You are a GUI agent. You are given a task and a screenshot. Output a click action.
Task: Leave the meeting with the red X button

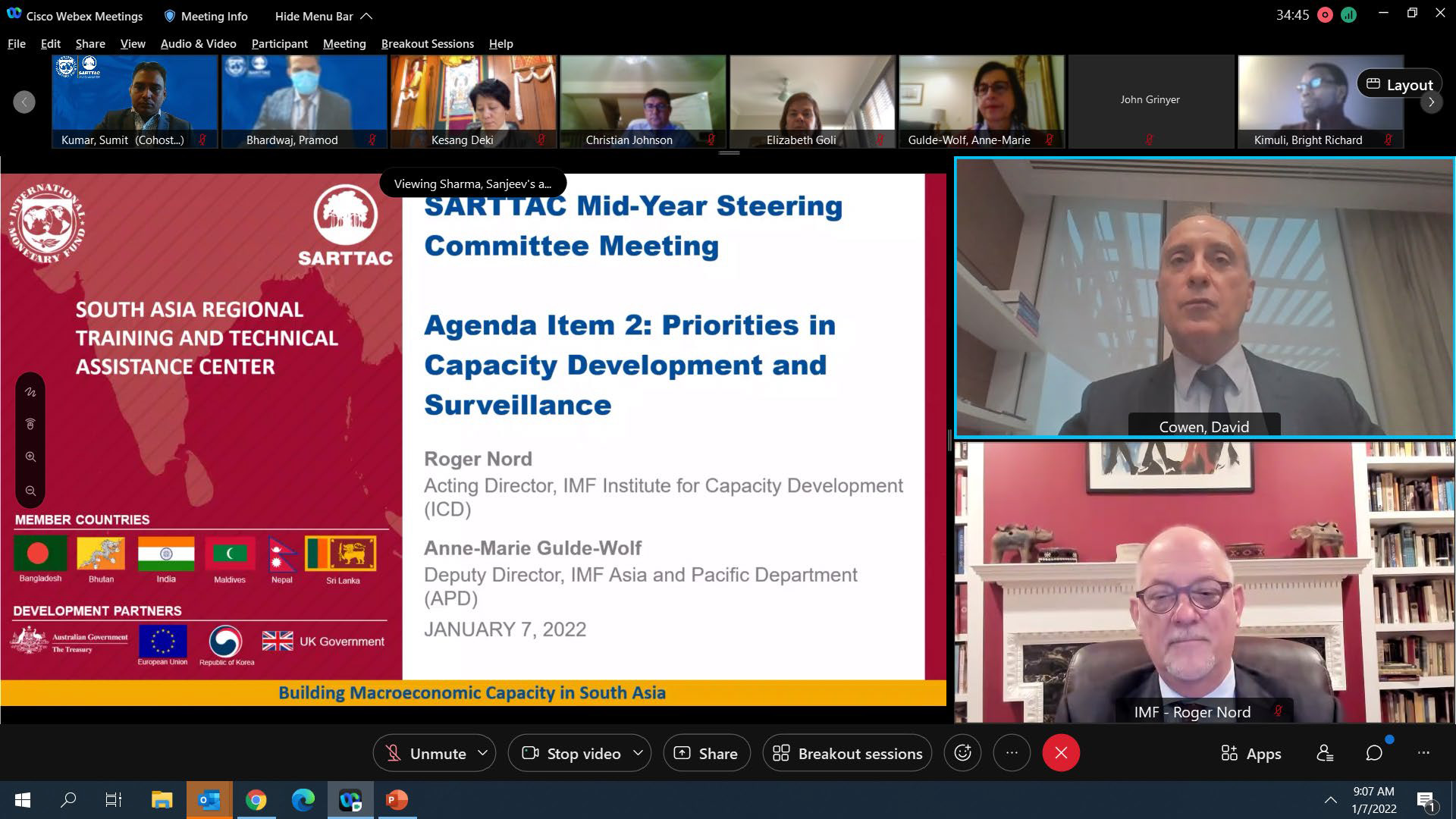[x=1061, y=753]
